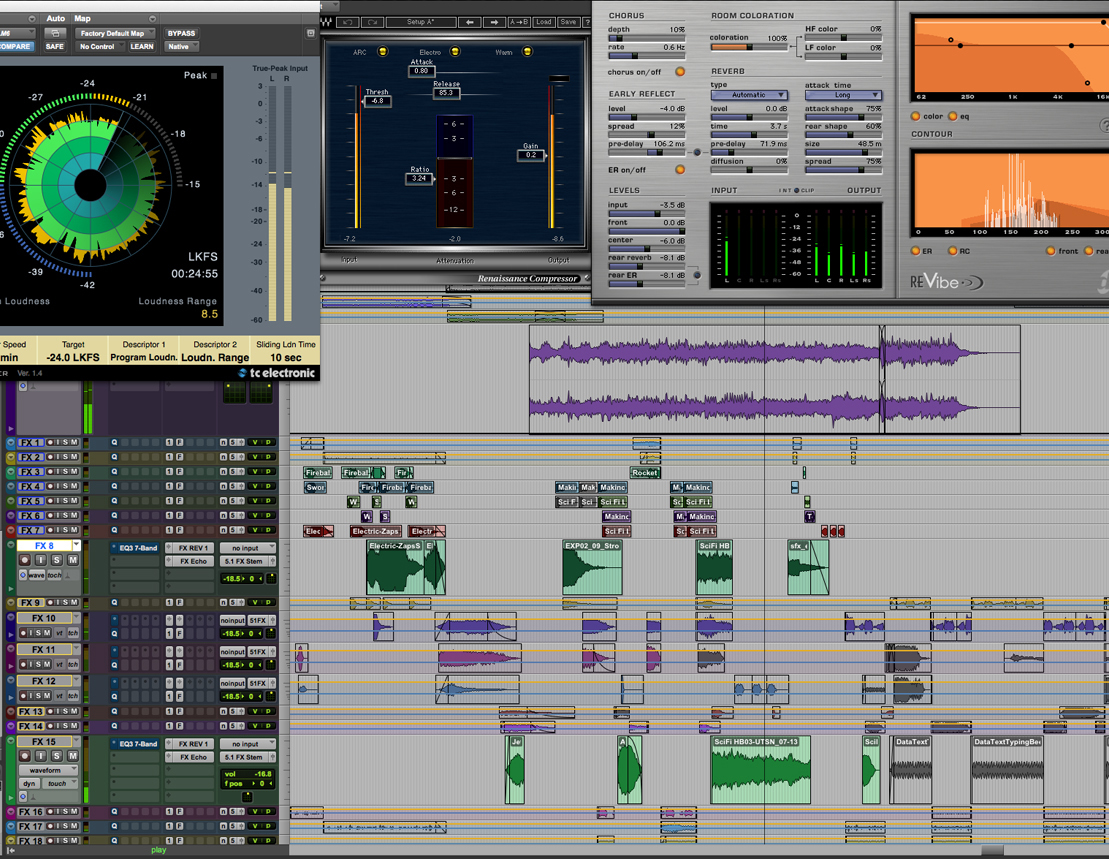Viewport: 1109px width, 859px height.
Task: Open the reverb type dropdown showing Automatic
Action: [x=749, y=95]
